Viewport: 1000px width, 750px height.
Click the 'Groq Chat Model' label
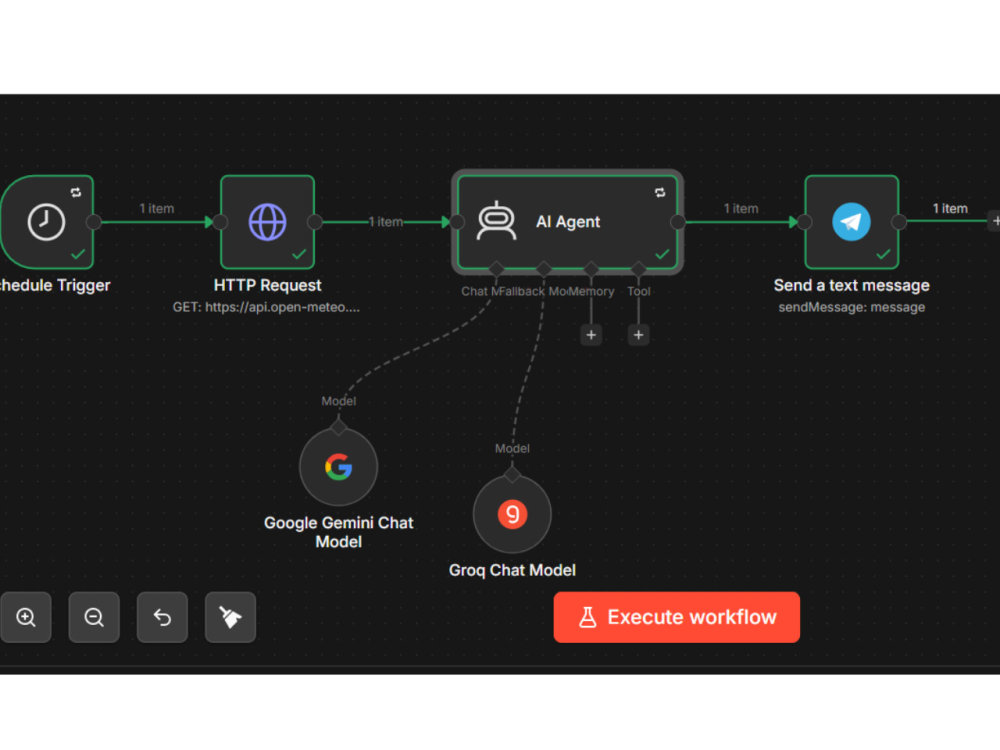point(512,570)
